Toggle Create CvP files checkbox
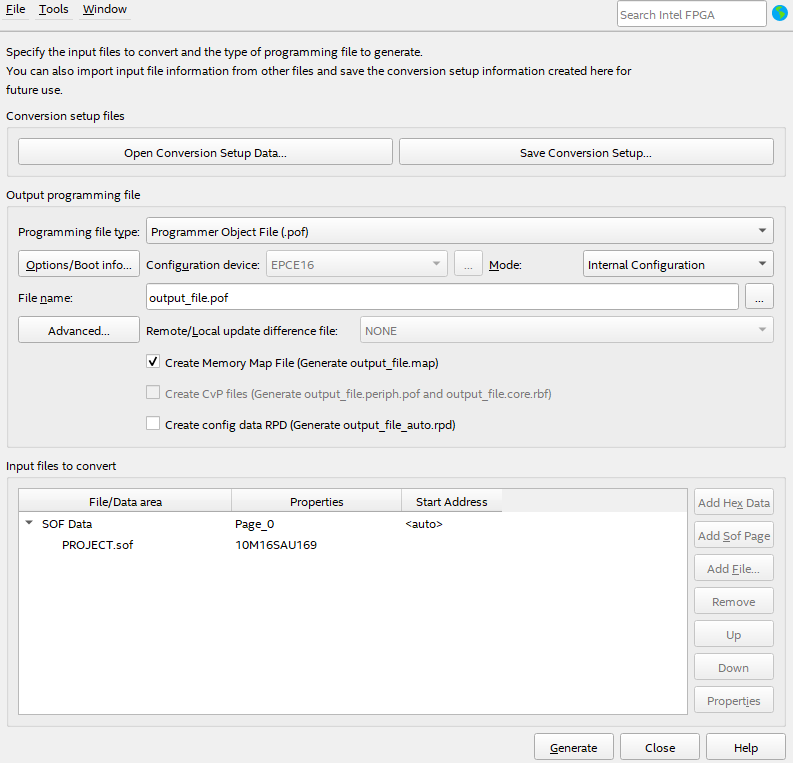 (x=153, y=393)
